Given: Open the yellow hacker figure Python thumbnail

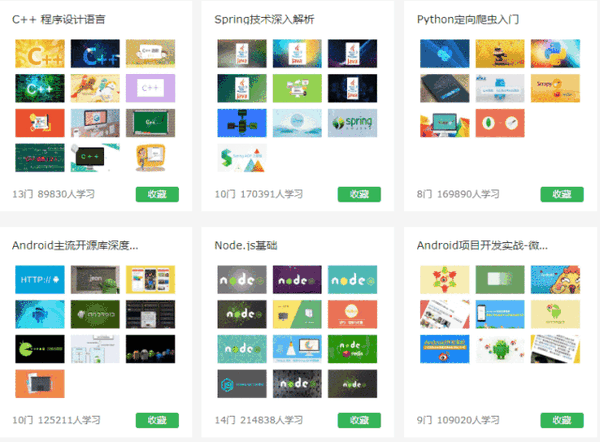Looking at the screenshot, I should (500, 54).
